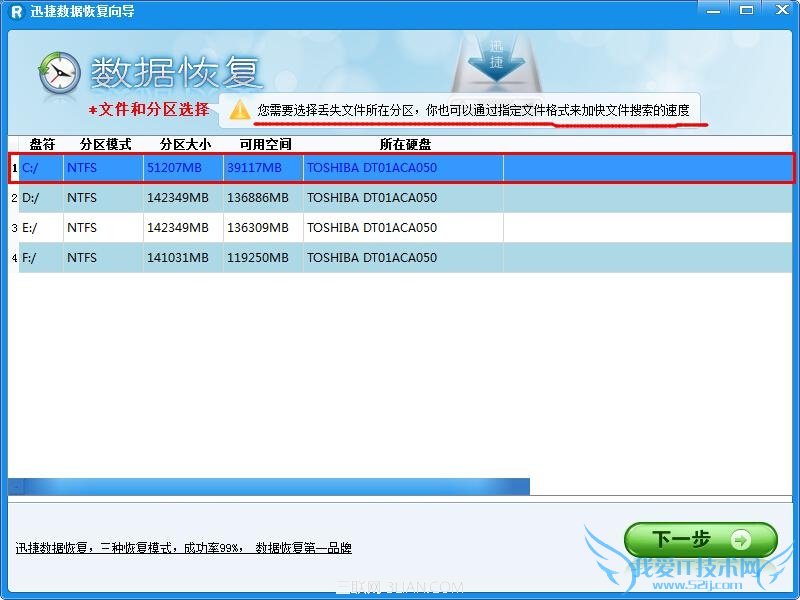
Task: Click the 分区大小 column header
Action: tap(185, 144)
